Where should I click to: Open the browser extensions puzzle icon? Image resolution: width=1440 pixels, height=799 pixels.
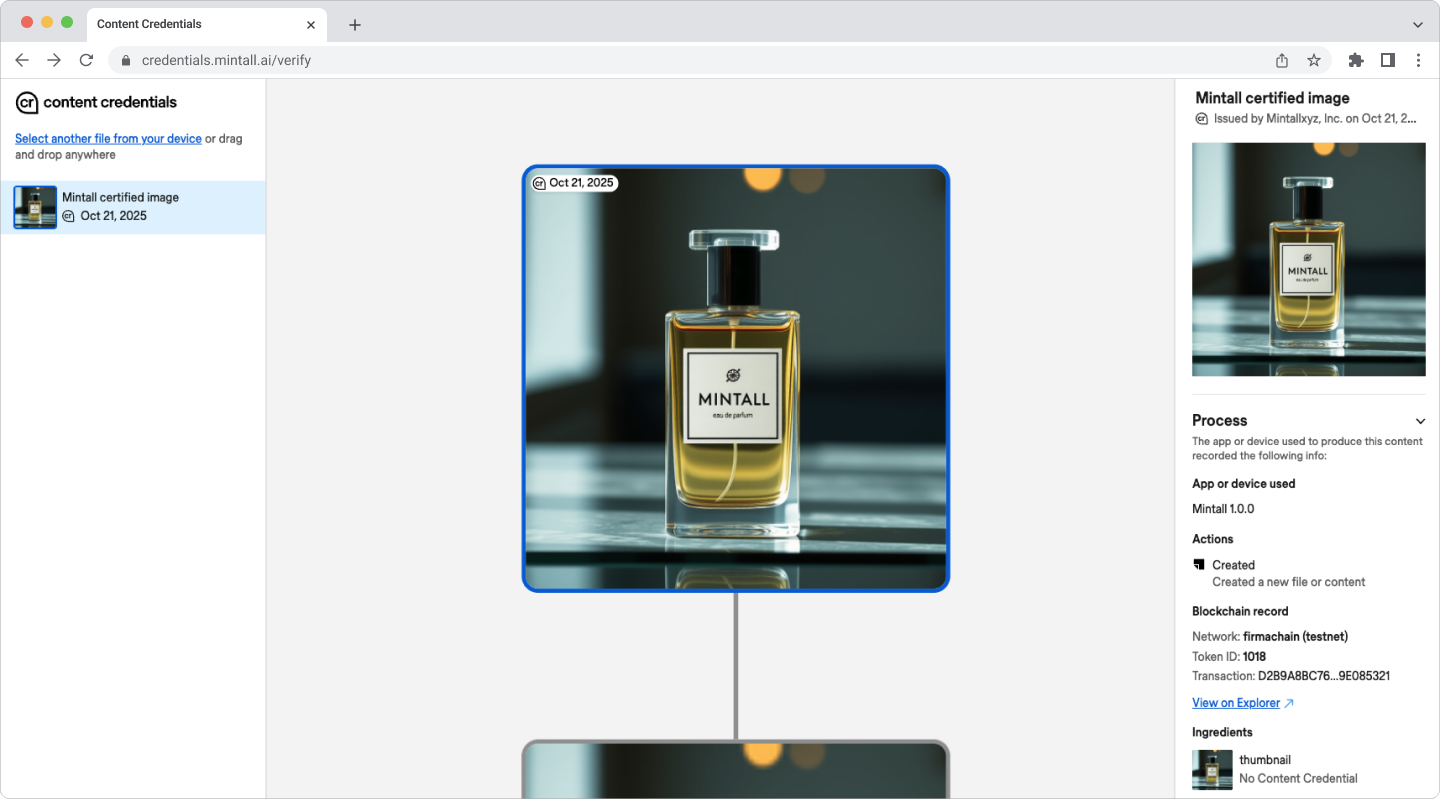1356,60
